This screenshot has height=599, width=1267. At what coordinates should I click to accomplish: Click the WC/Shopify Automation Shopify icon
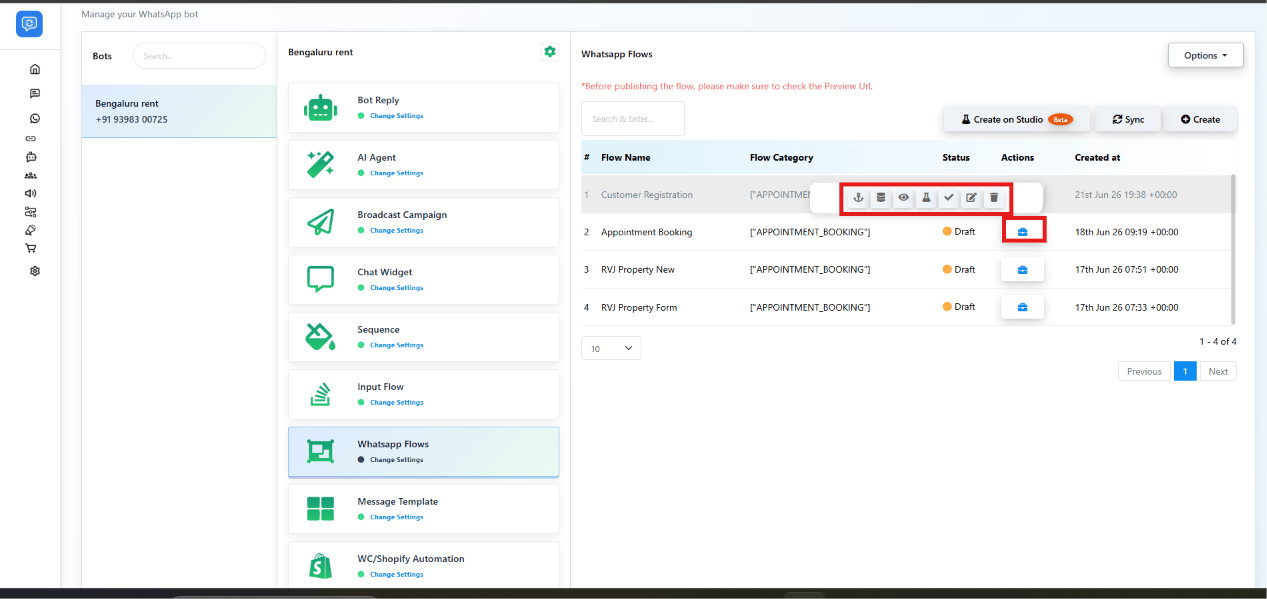(x=320, y=567)
